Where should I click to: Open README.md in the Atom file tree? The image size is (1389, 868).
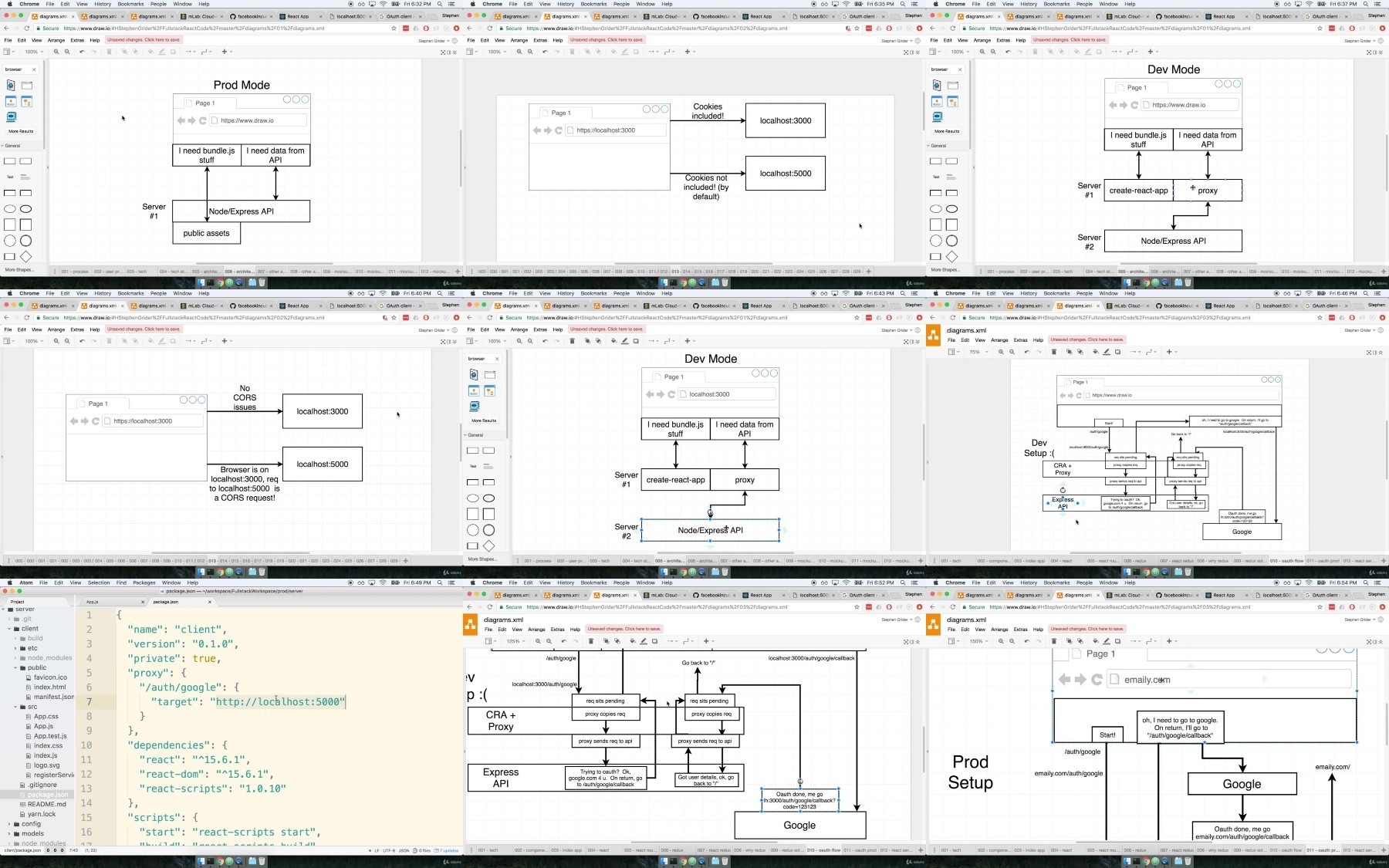tap(47, 804)
